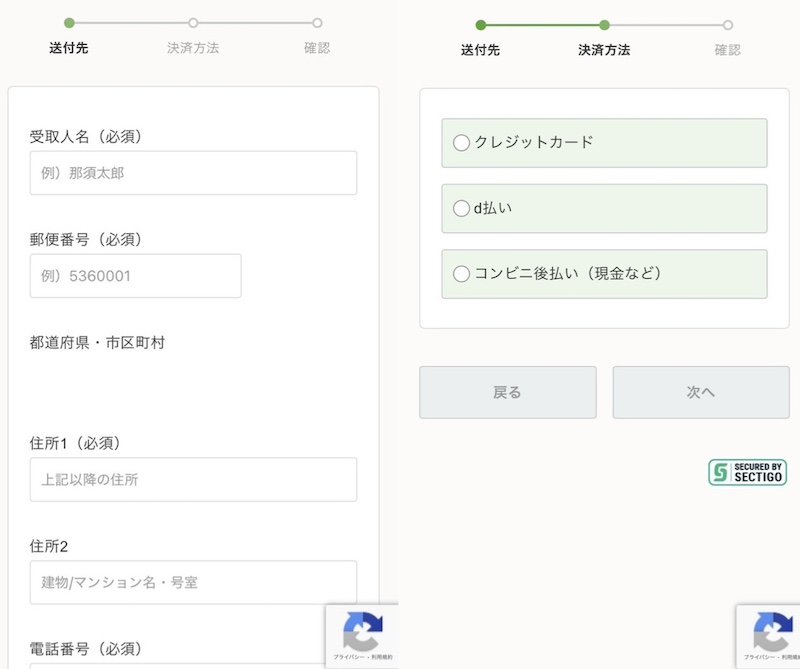Select コンビニ後払い（現金など） payment option
The image size is (800, 669).
point(461,274)
